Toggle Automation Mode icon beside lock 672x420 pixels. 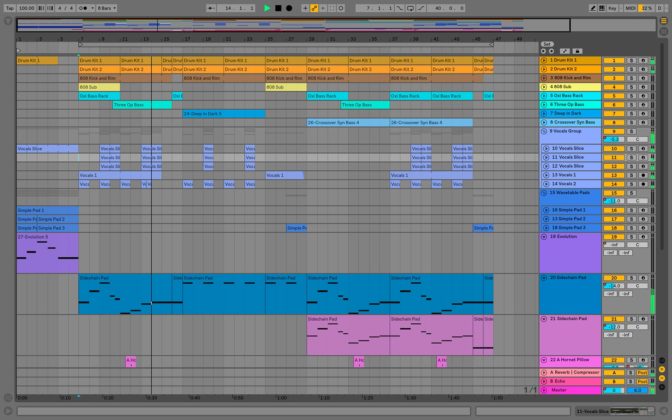point(565,51)
